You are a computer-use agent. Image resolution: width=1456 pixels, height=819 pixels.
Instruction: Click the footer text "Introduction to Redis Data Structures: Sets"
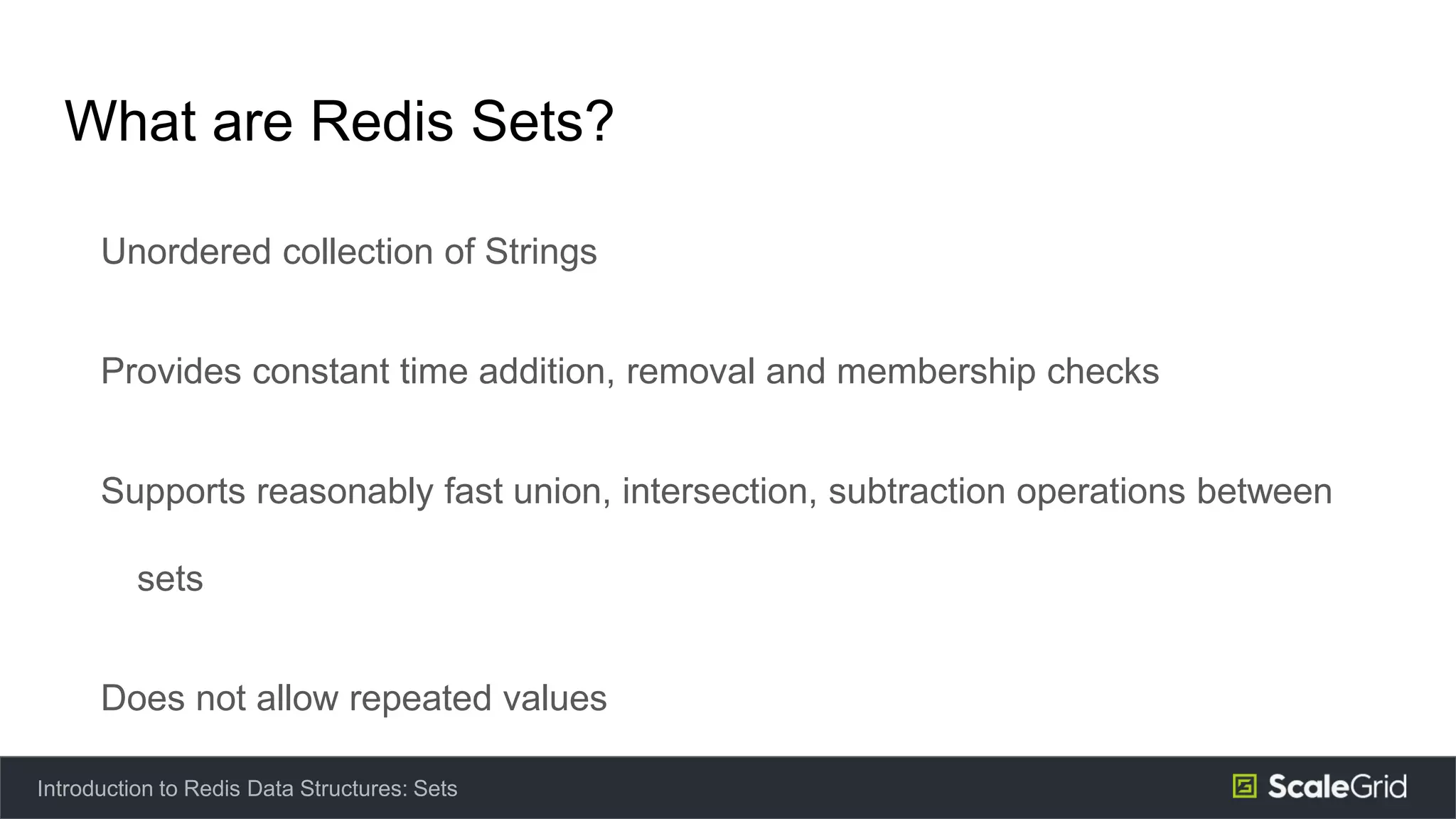[x=247, y=788]
